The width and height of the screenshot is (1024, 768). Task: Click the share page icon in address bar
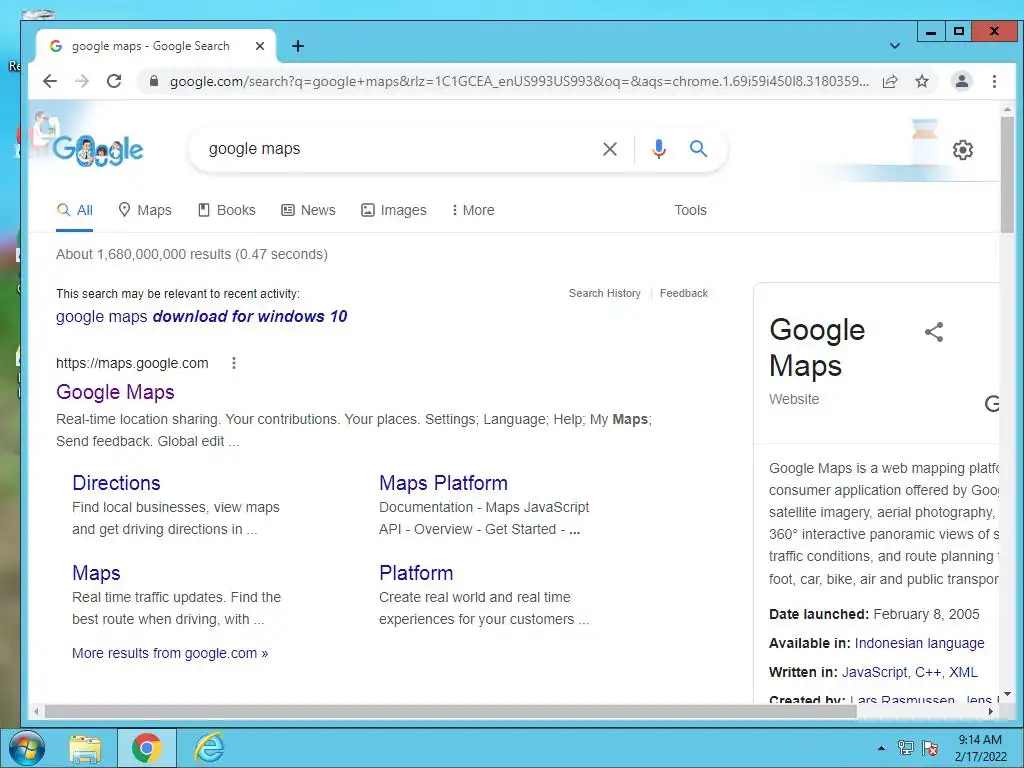tap(889, 81)
